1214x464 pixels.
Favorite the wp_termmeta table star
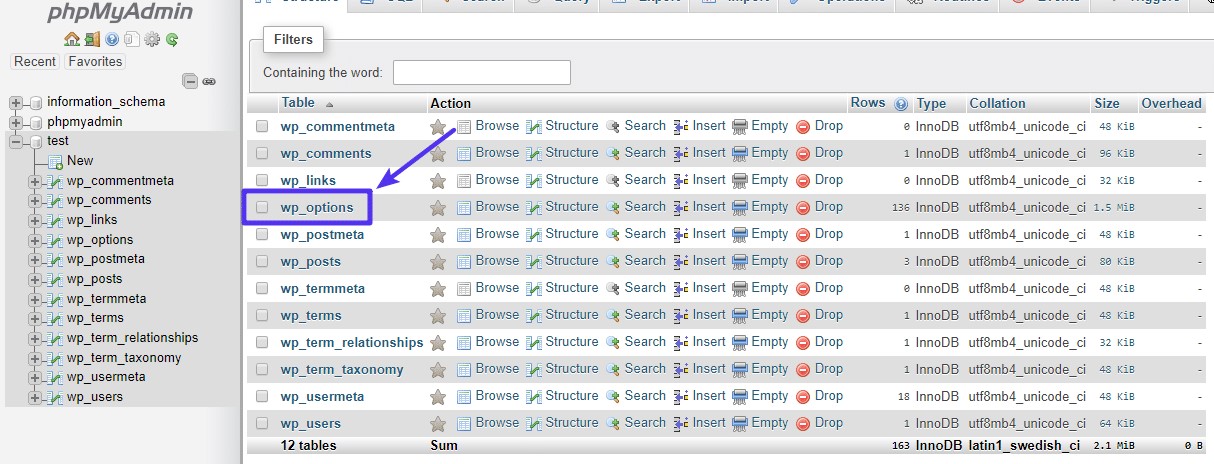[437, 289]
